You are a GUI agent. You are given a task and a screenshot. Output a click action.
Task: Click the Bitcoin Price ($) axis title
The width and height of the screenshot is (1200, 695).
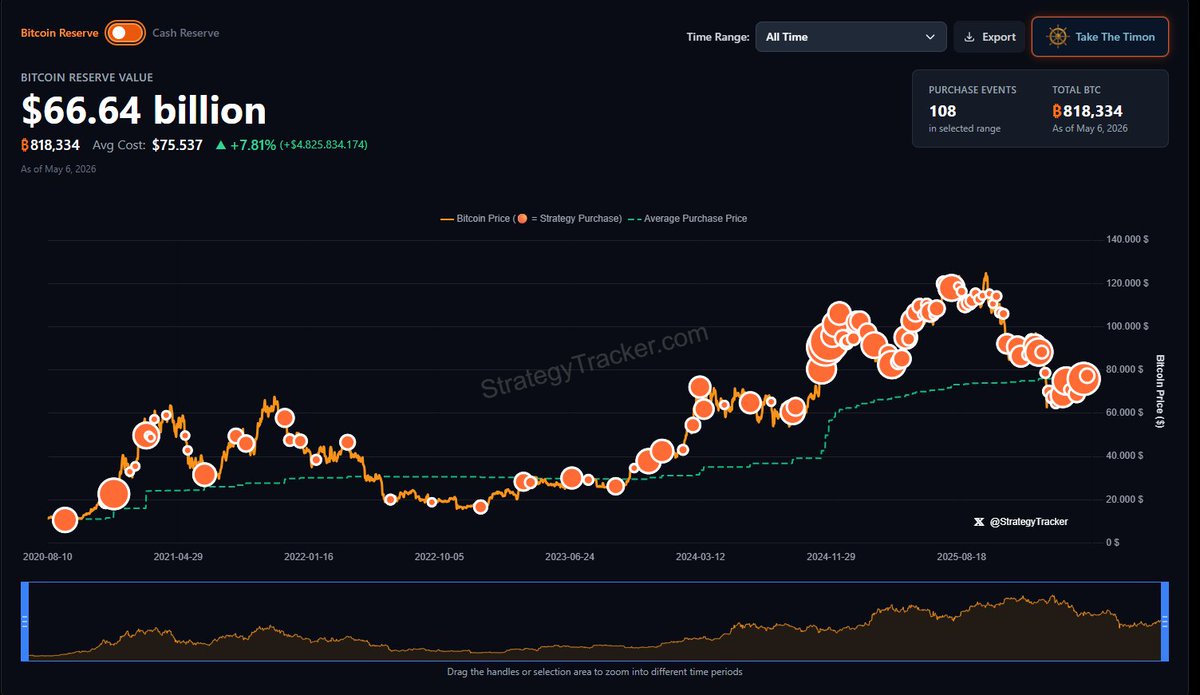pyautogui.click(x=1160, y=391)
